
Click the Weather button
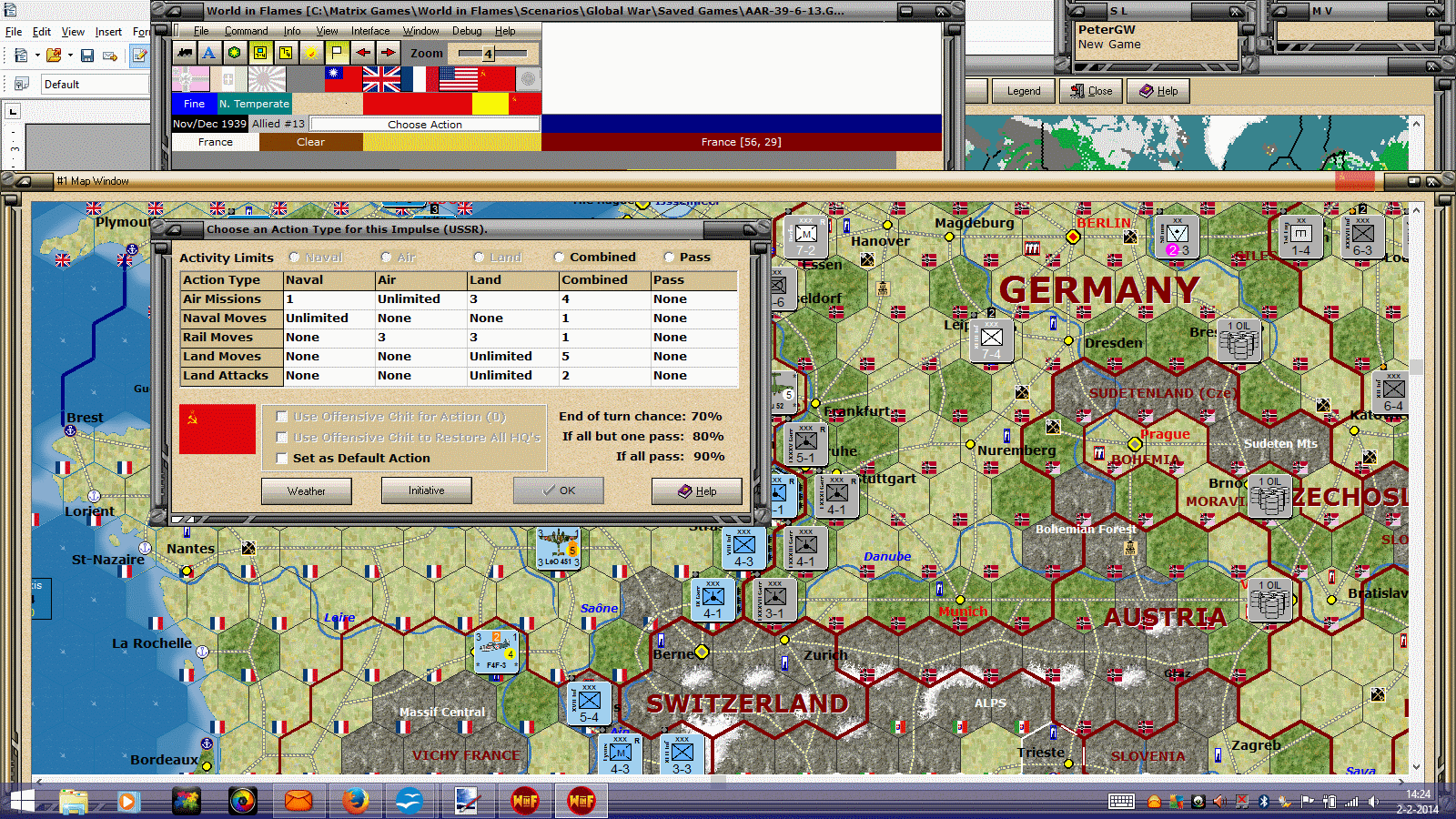point(307,491)
